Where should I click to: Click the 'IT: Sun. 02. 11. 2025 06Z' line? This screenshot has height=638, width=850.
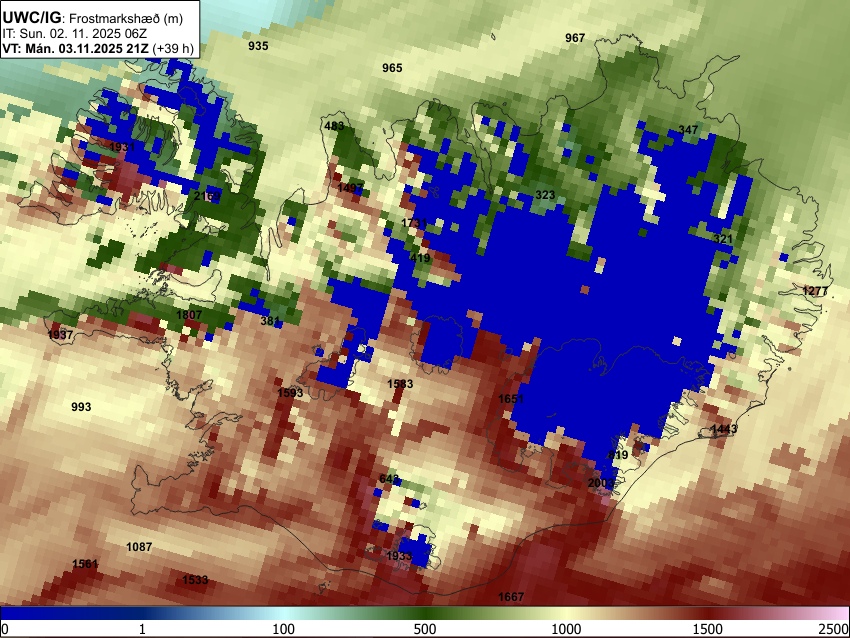(x=75, y=34)
